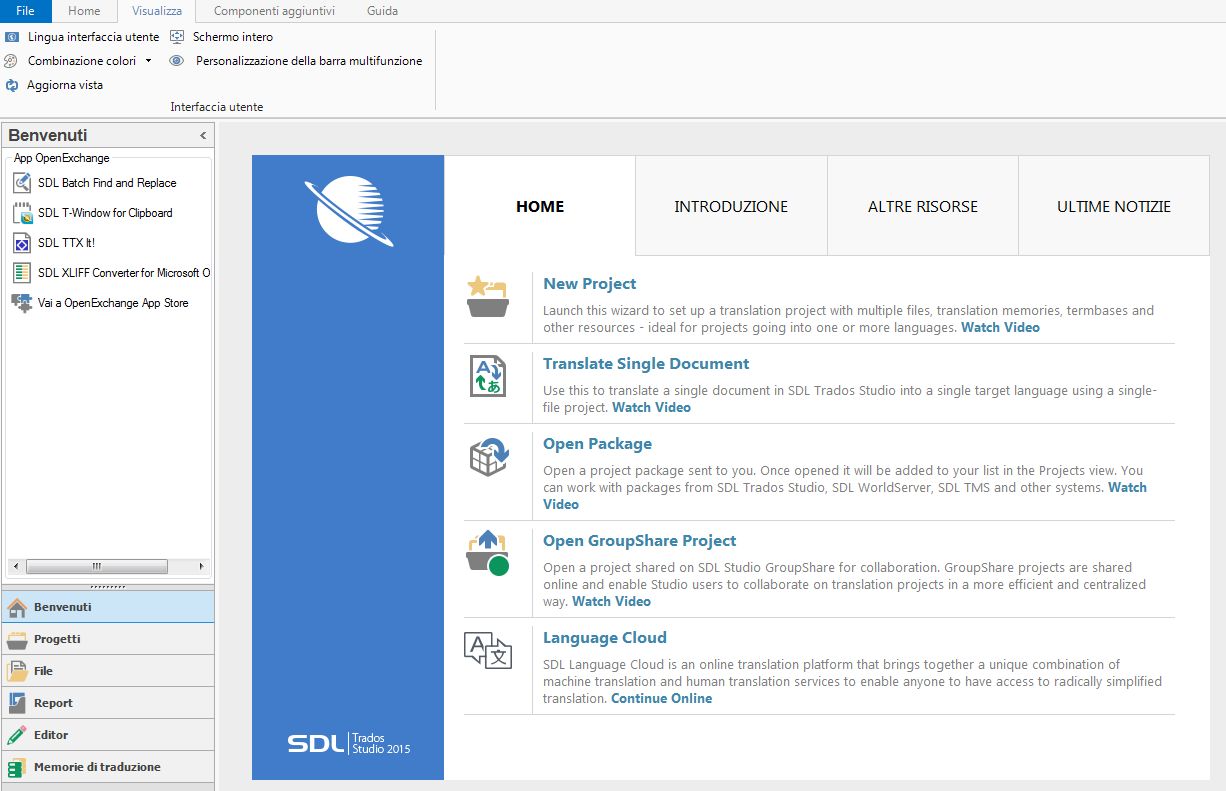Click the SDL TTX It! text
Screen dimensions: 1226x791
pyautogui.click(x=66, y=243)
